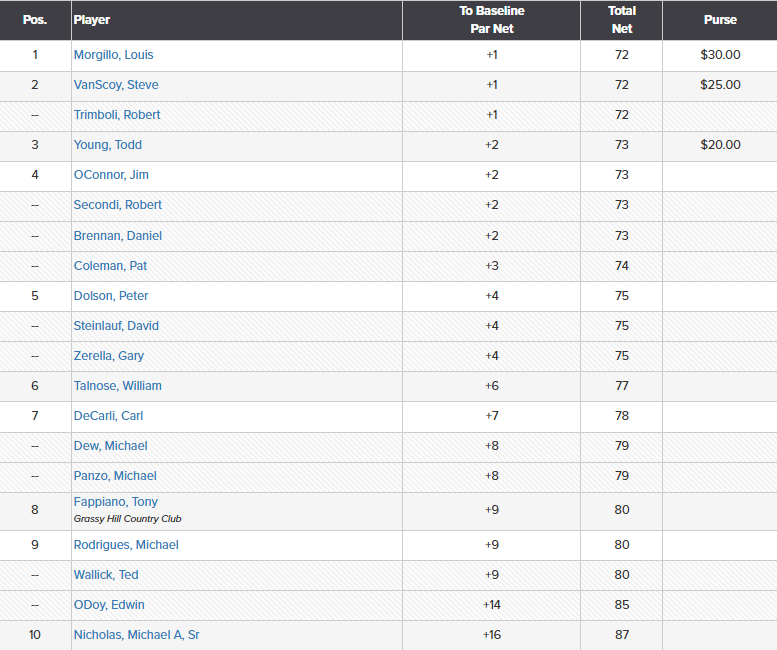This screenshot has height=650, width=777.
Task: Click the Pos. column header
Action: 35,20
